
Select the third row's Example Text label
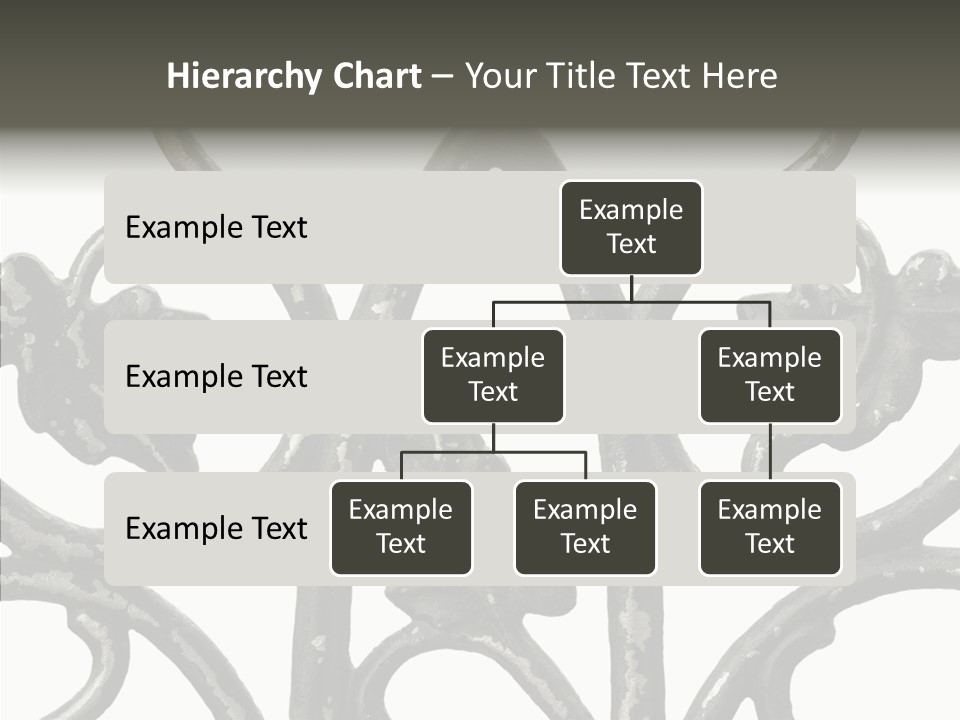pos(216,528)
